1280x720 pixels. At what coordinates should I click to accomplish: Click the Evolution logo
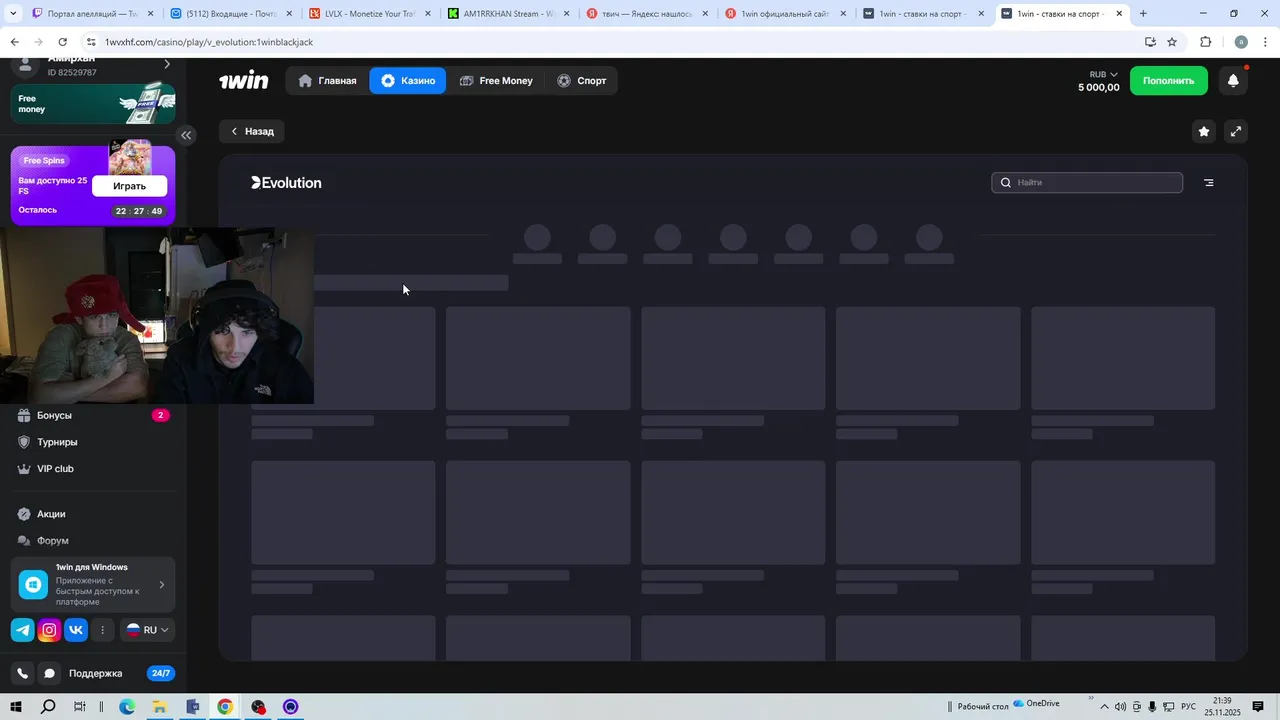(286, 183)
